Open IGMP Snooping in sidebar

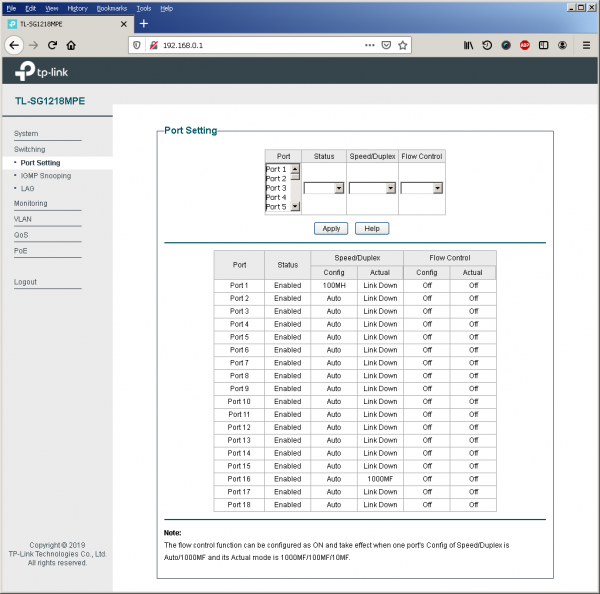pyautogui.click(x=45, y=175)
